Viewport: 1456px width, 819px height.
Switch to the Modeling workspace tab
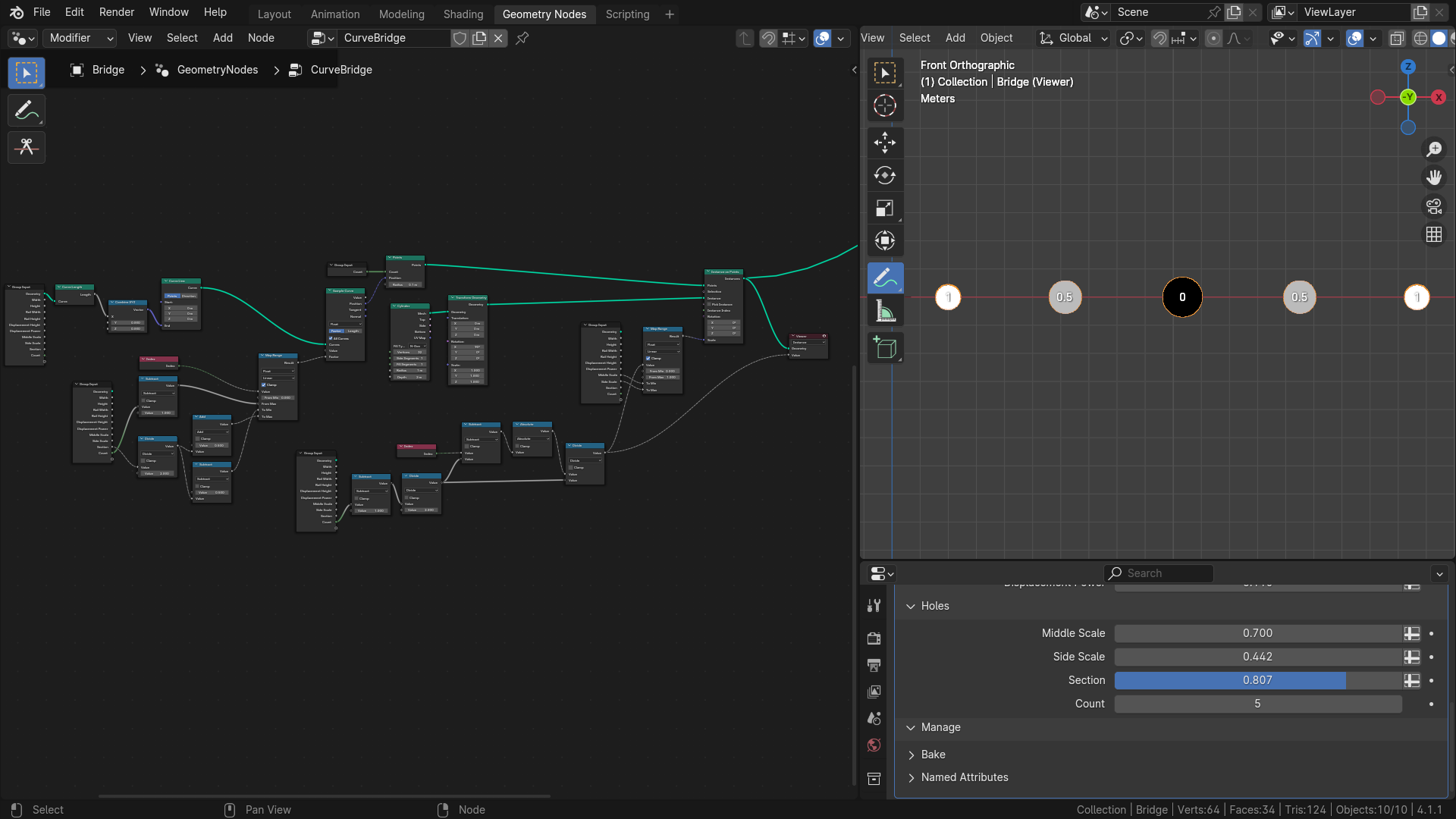(402, 14)
